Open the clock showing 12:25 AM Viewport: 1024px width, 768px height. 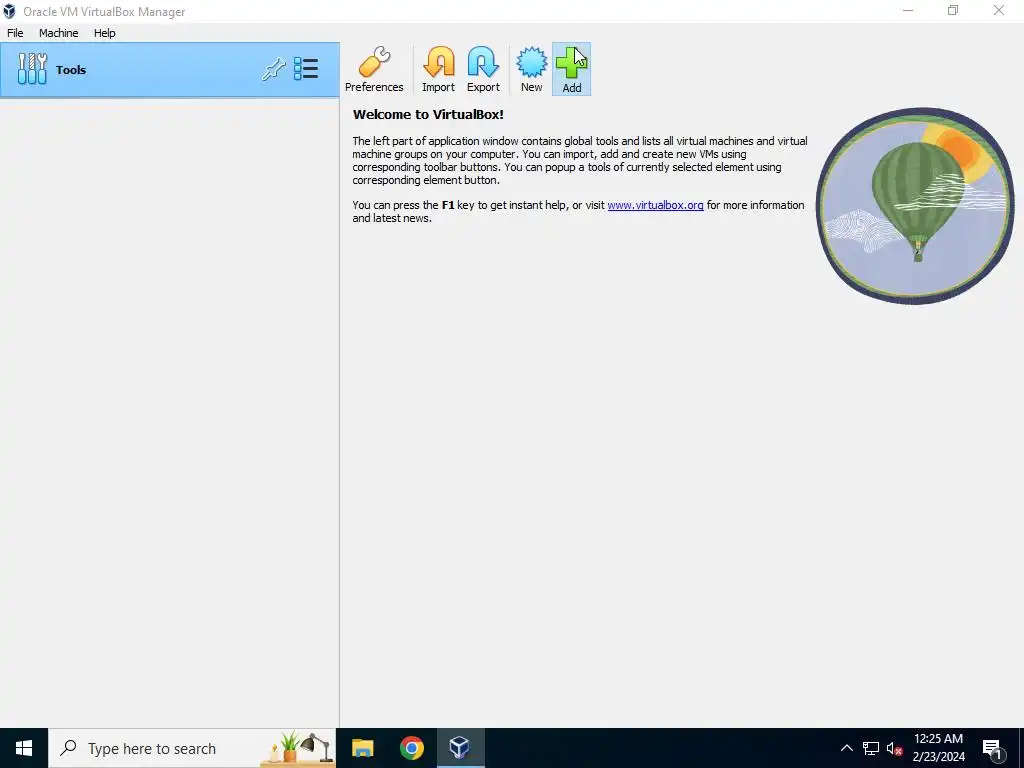tap(938, 748)
